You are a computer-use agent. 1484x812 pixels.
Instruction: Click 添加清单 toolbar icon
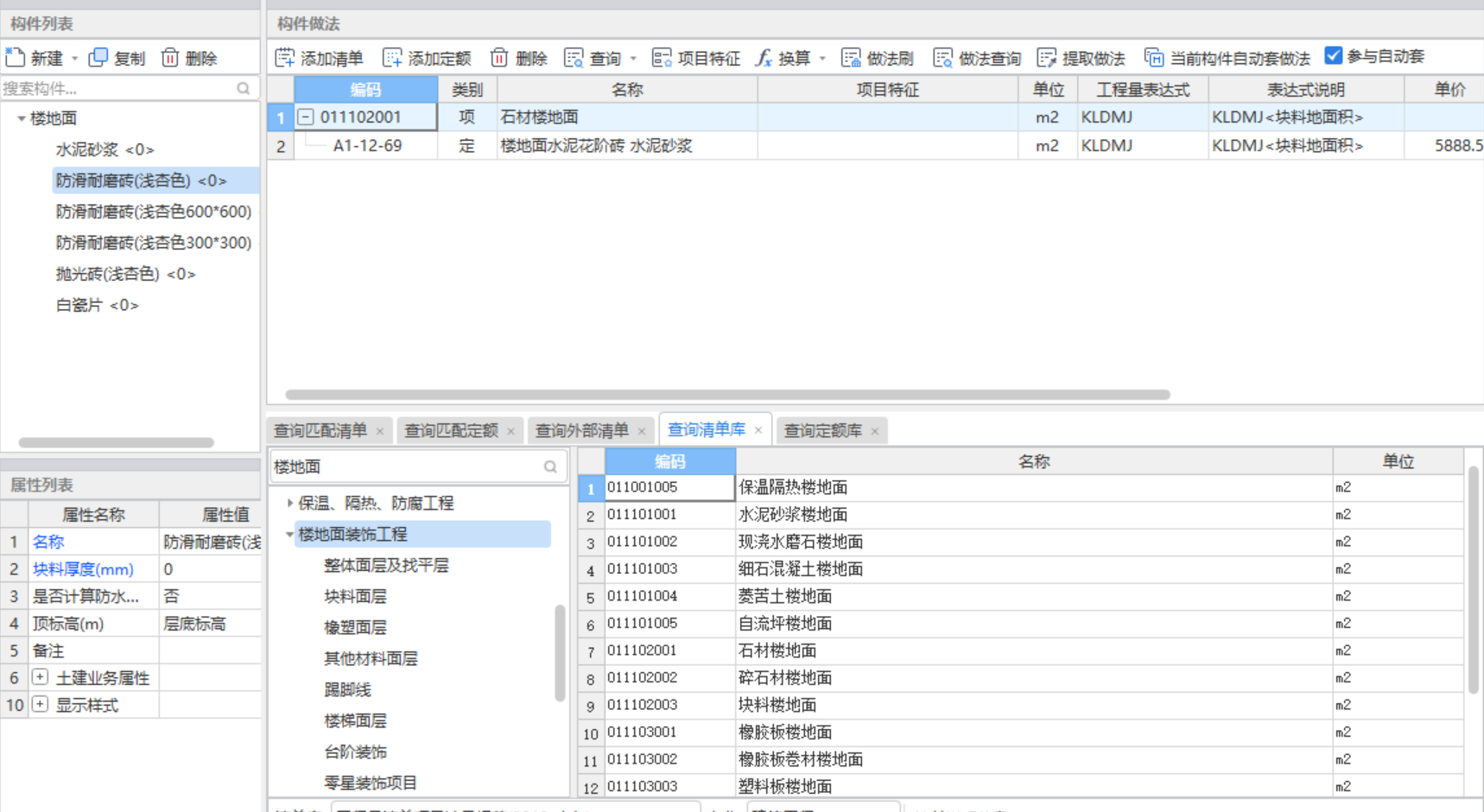[x=284, y=58]
